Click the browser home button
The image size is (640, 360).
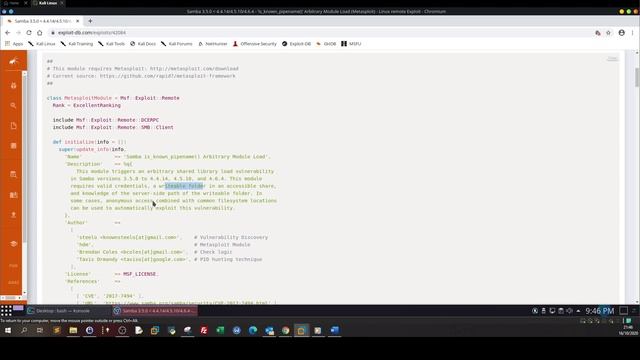(x=40, y=33)
